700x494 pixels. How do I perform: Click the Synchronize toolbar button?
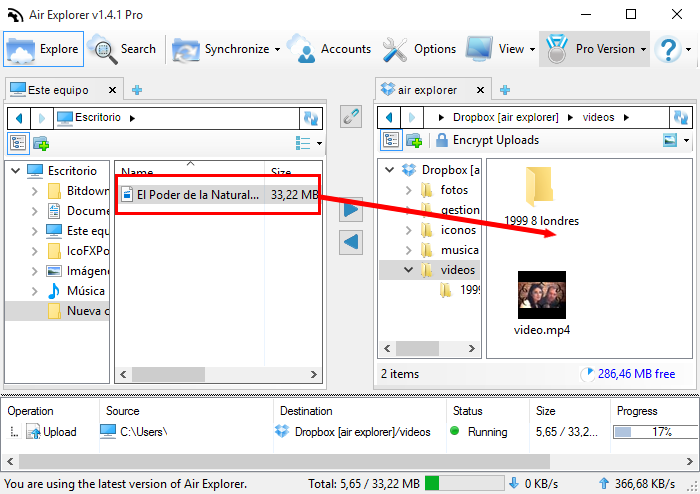pos(221,49)
